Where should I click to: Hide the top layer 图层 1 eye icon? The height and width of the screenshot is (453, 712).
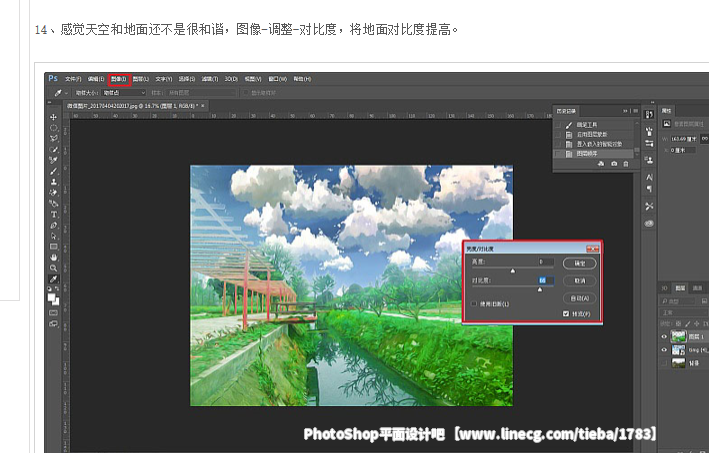tap(664, 337)
